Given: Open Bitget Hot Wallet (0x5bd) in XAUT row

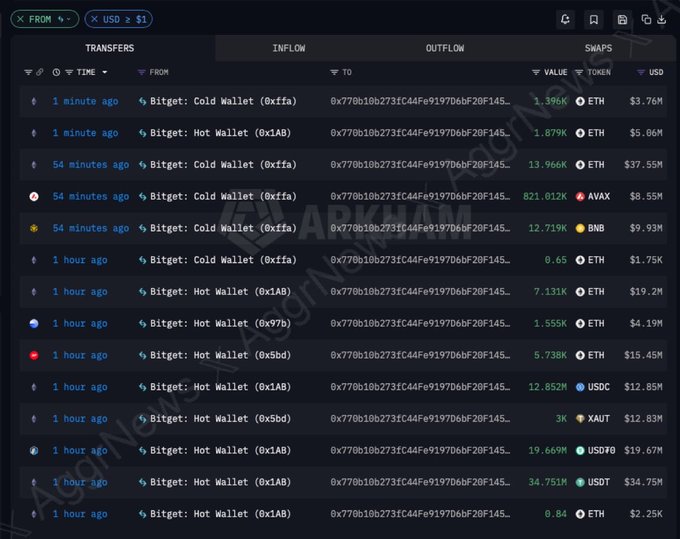Looking at the screenshot, I should [x=220, y=419].
